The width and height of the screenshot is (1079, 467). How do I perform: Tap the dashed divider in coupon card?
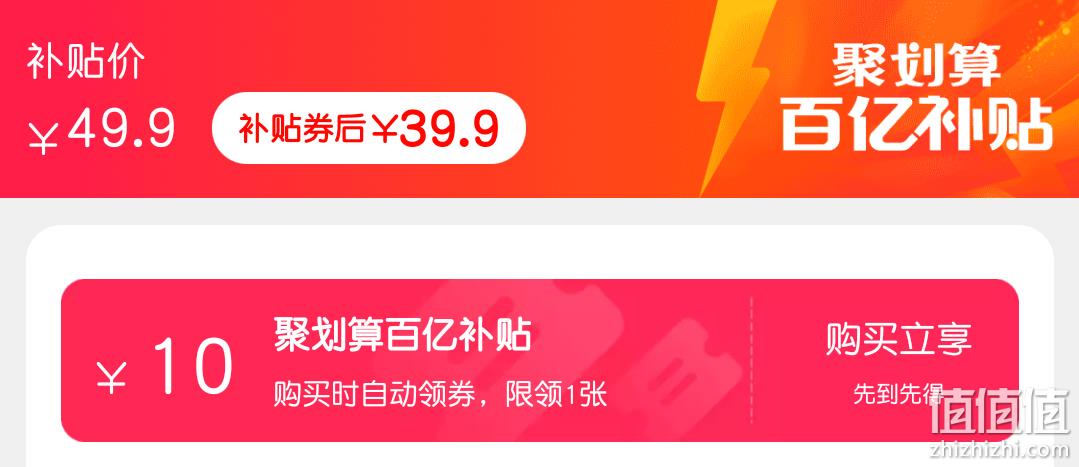click(x=751, y=359)
